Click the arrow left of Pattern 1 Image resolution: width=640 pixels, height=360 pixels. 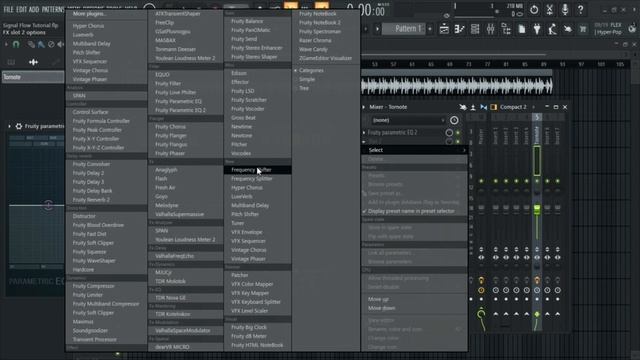(x=377, y=29)
